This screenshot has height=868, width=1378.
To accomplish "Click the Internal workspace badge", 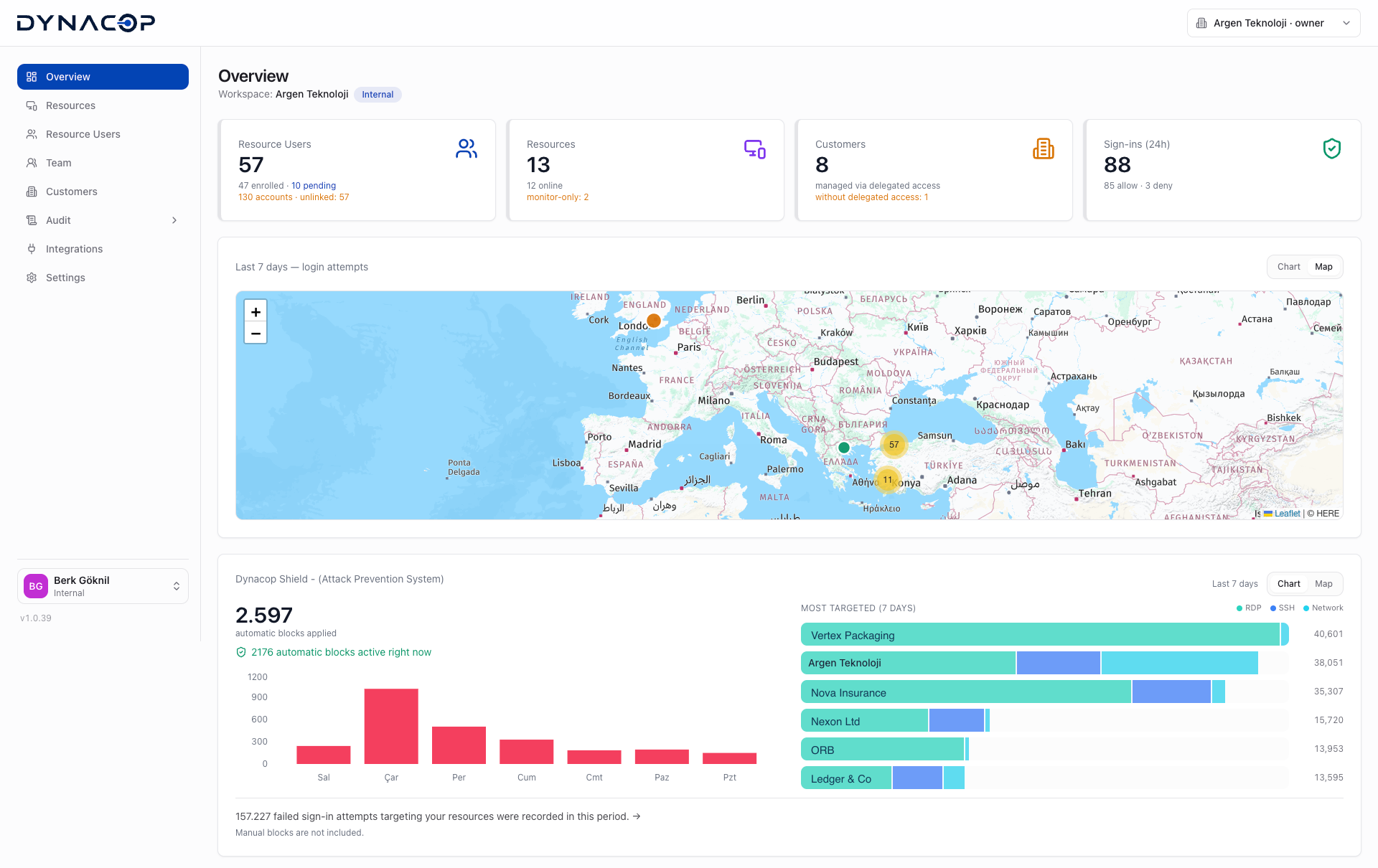I will pyautogui.click(x=378, y=95).
